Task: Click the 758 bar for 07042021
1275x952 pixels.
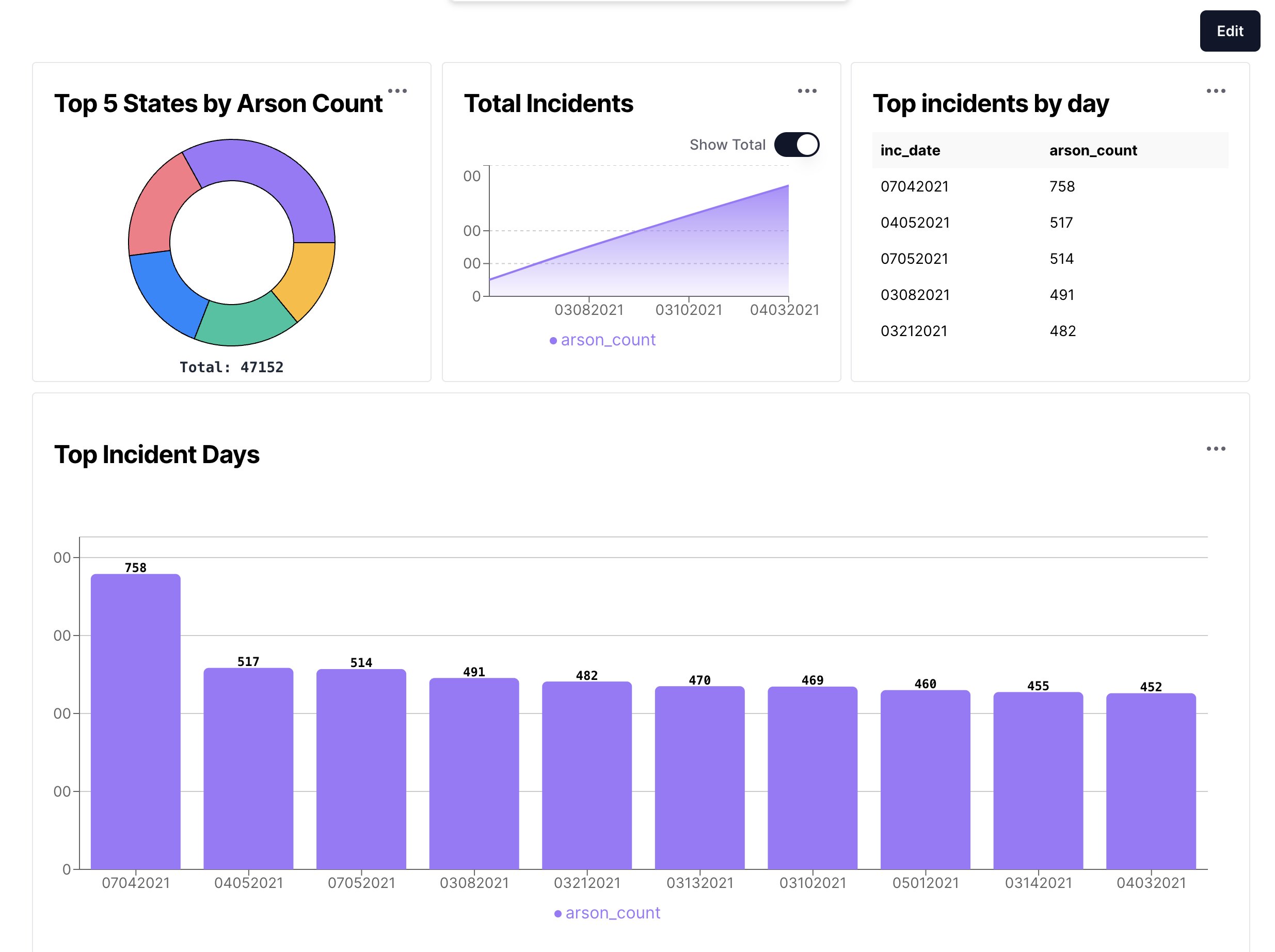Action: pyautogui.click(x=135, y=720)
